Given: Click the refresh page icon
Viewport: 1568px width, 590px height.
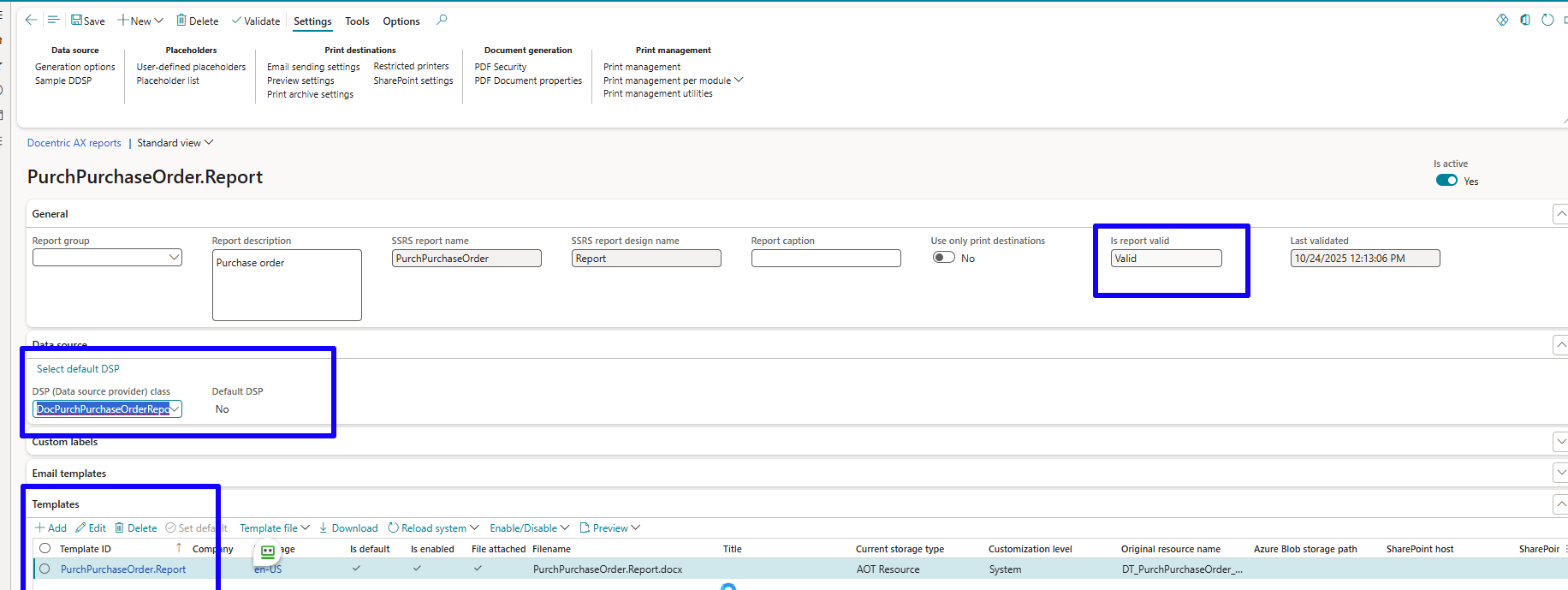Looking at the screenshot, I should 1547,20.
